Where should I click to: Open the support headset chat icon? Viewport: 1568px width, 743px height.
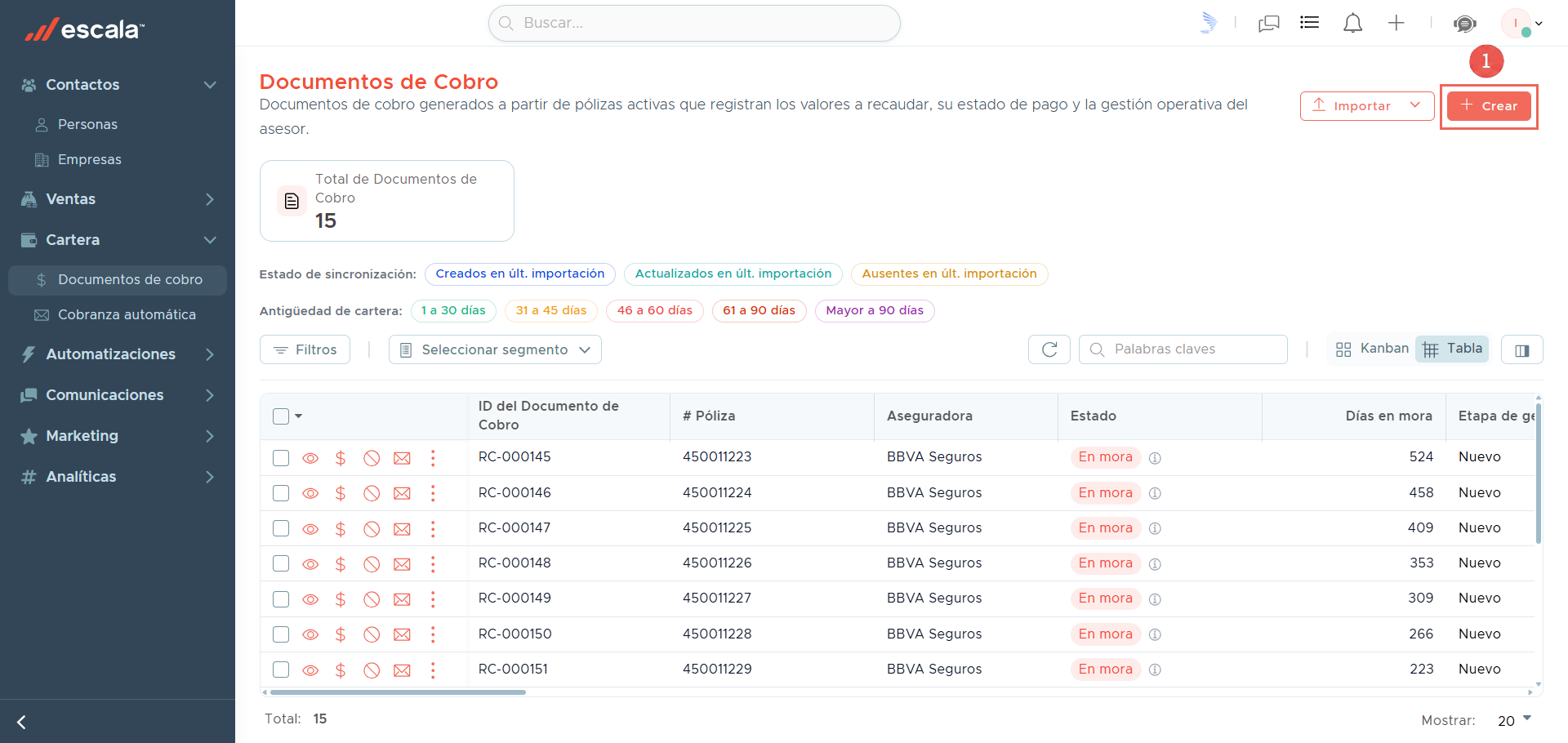point(1464,23)
